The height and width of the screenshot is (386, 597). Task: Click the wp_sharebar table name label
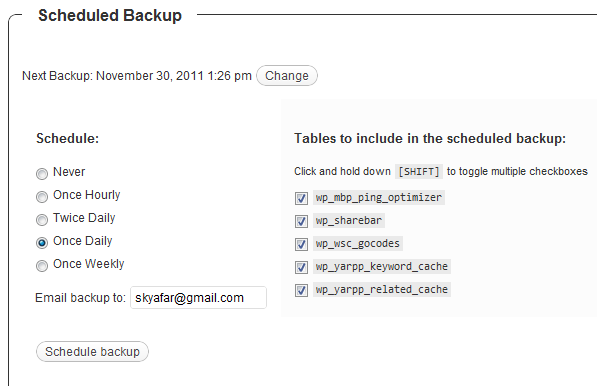click(x=349, y=220)
